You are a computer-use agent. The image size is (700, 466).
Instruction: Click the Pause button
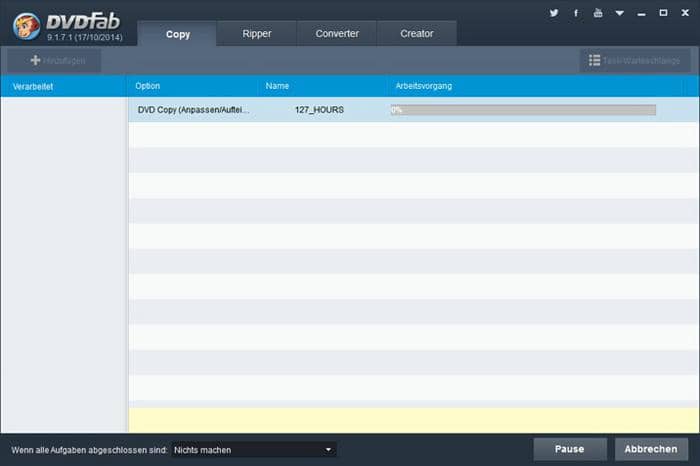[570, 449]
